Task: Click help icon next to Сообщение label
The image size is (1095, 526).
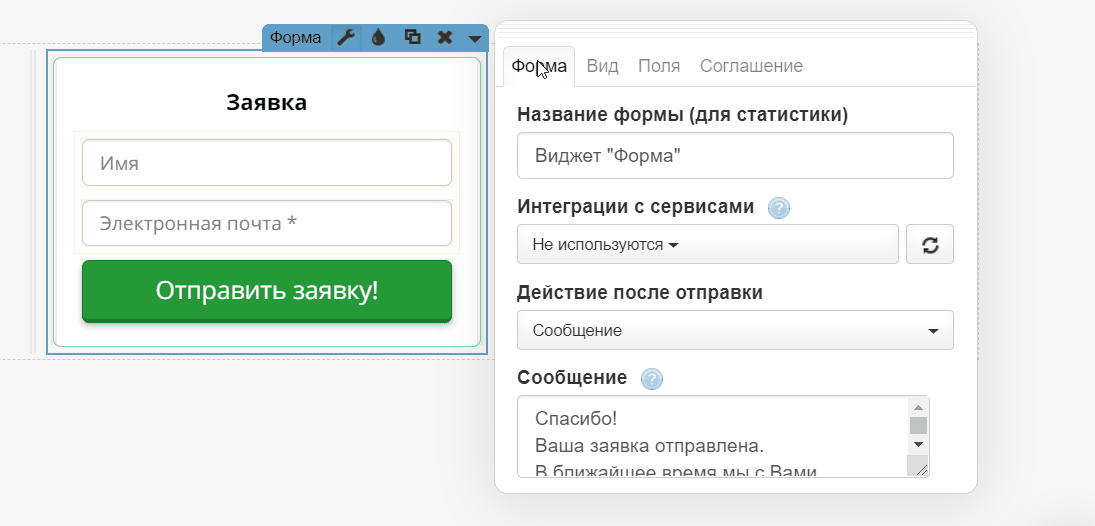Action: 652,379
